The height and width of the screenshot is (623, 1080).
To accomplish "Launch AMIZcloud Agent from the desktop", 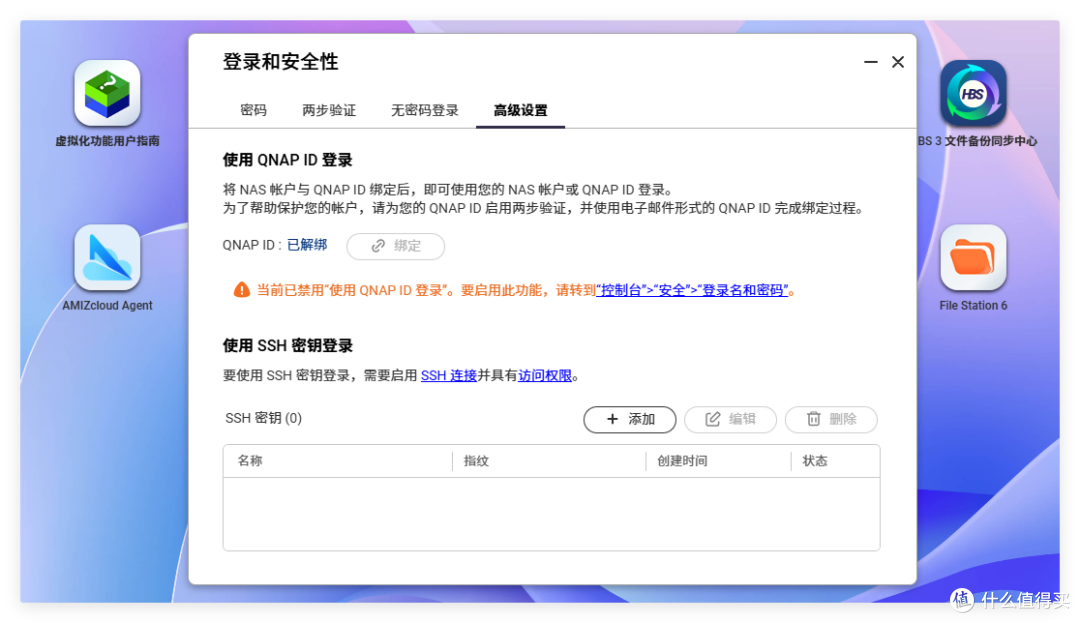I will point(107,257).
